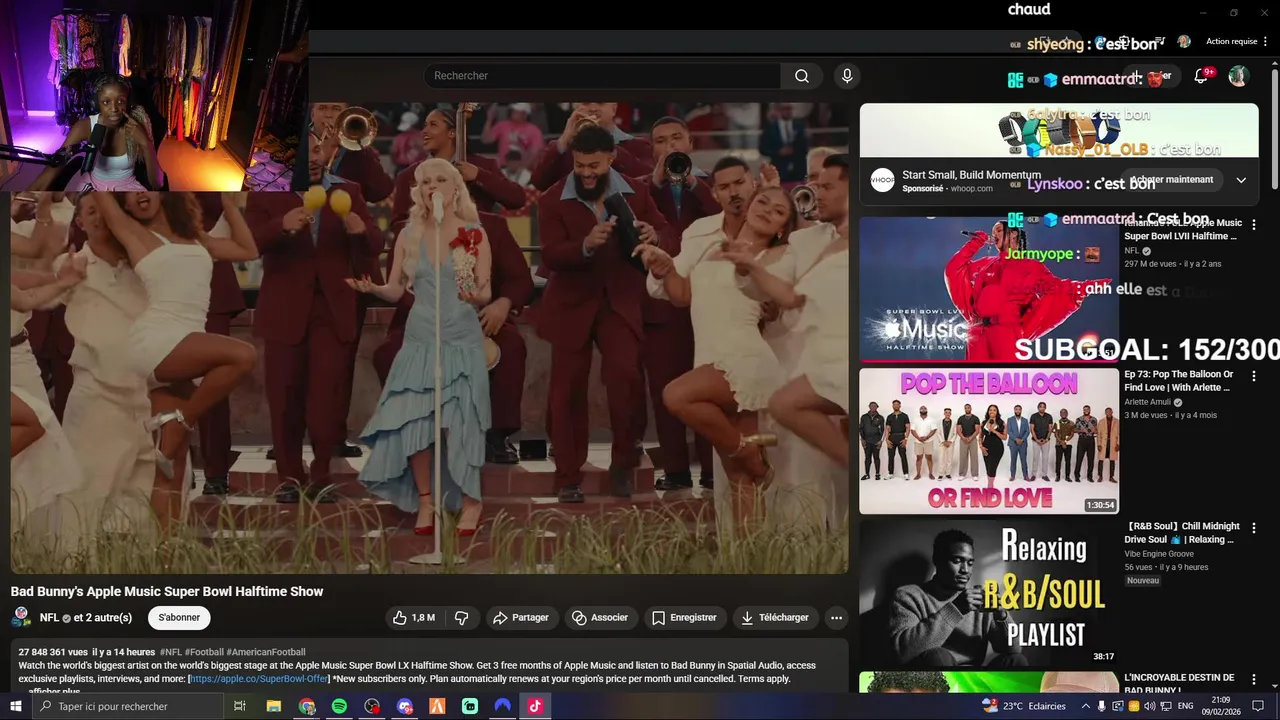
Task: Open OBS Studio from taskbar
Action: (372, 706)
